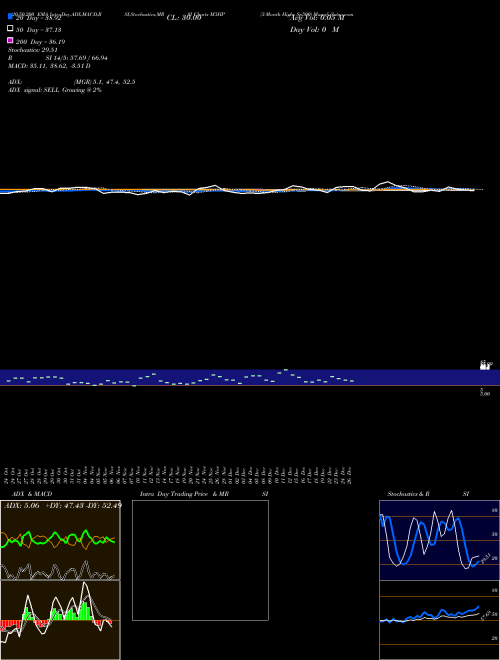Click the blue Stochastics oscillator panel
Viewport: 500px width, 660px height.
pyautogui.click(x=439, y=540)
